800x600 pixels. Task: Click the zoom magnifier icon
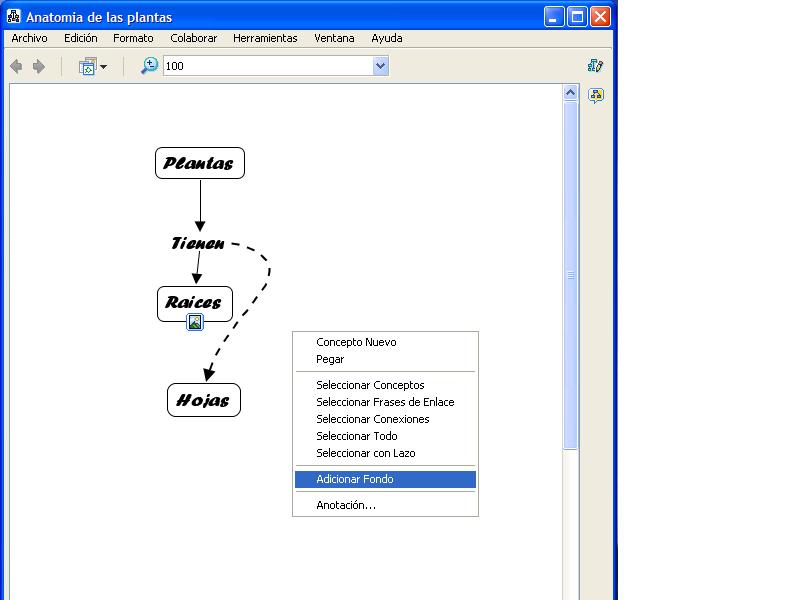pyautogui.click(x=149, y=66)
